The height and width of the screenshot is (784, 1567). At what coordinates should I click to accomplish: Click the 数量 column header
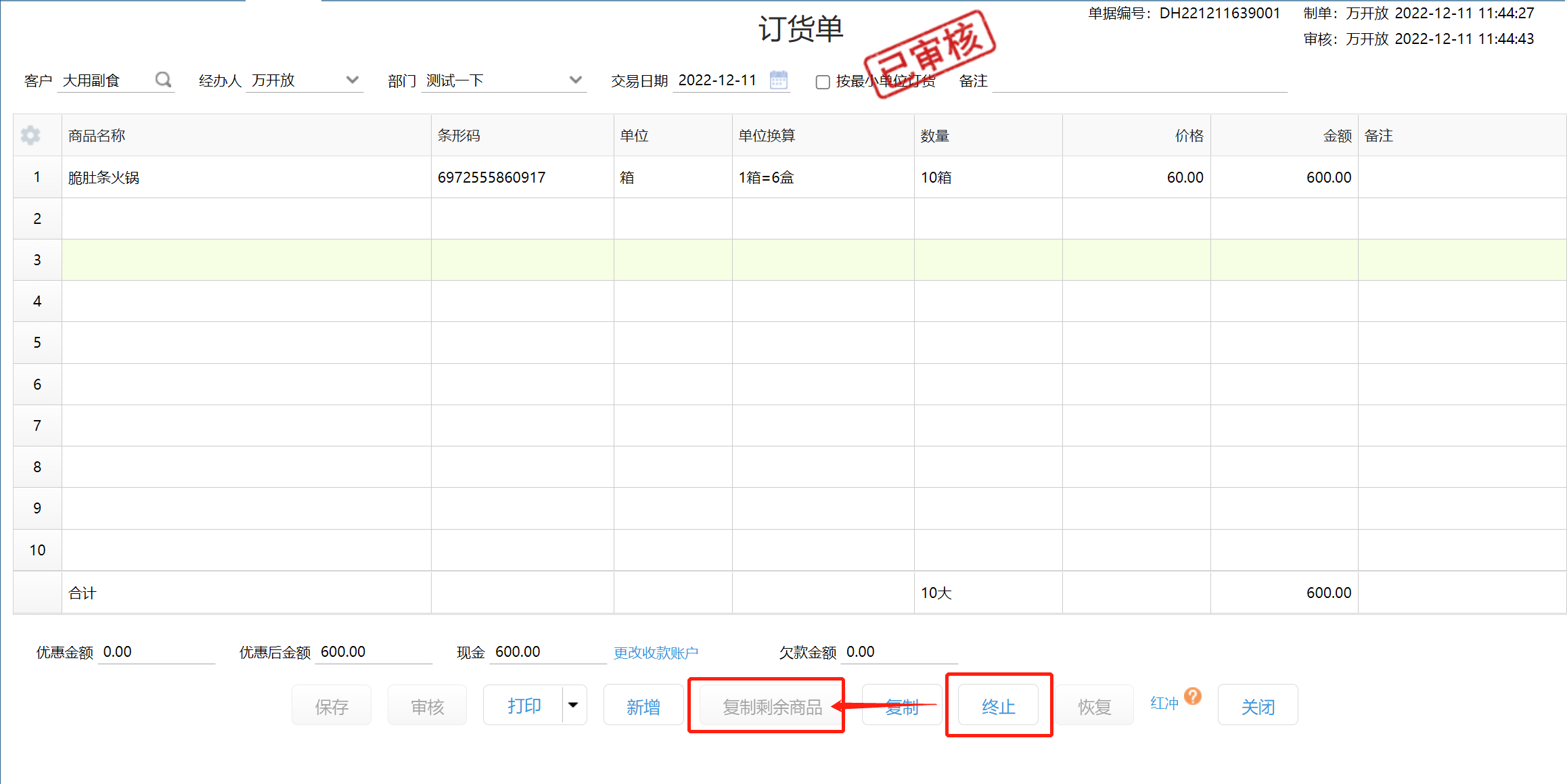click(x=988, y=135)
